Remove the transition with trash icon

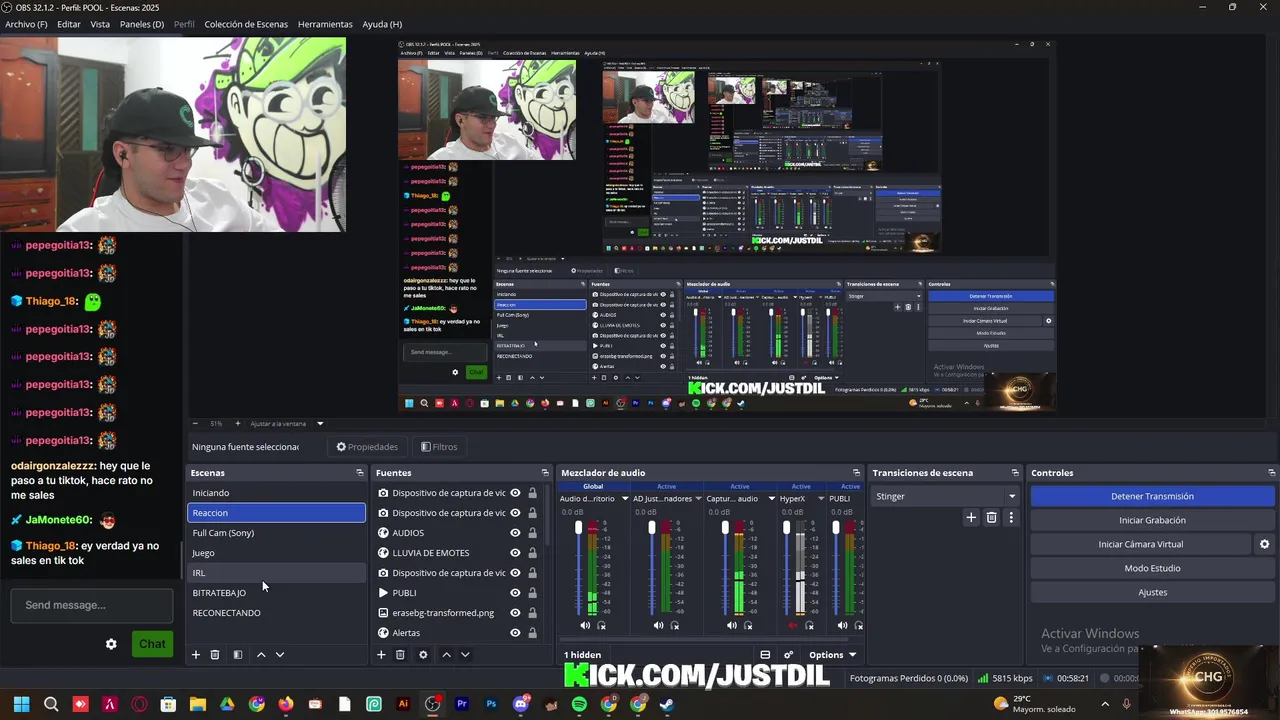pyautogui.click(x=991, y=517)
